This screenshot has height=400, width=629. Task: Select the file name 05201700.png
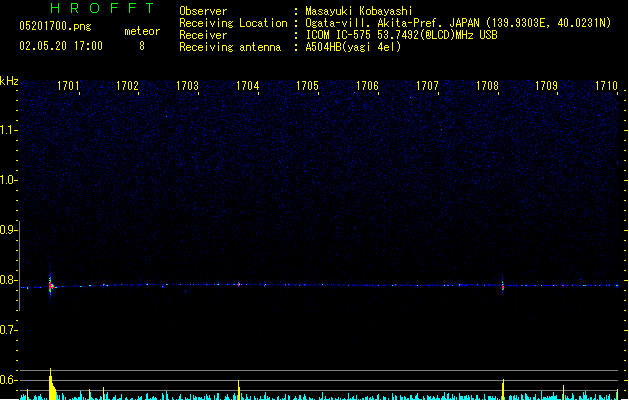click(55, 26)
